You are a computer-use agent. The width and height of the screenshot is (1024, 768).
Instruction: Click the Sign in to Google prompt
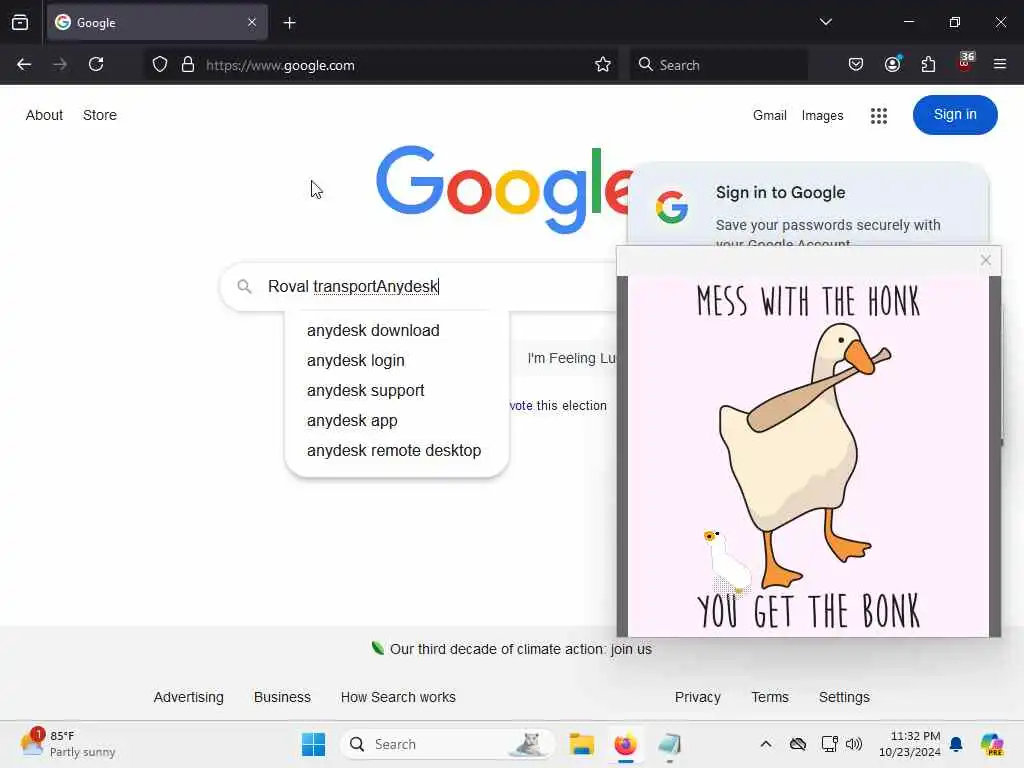pos(808,206)
